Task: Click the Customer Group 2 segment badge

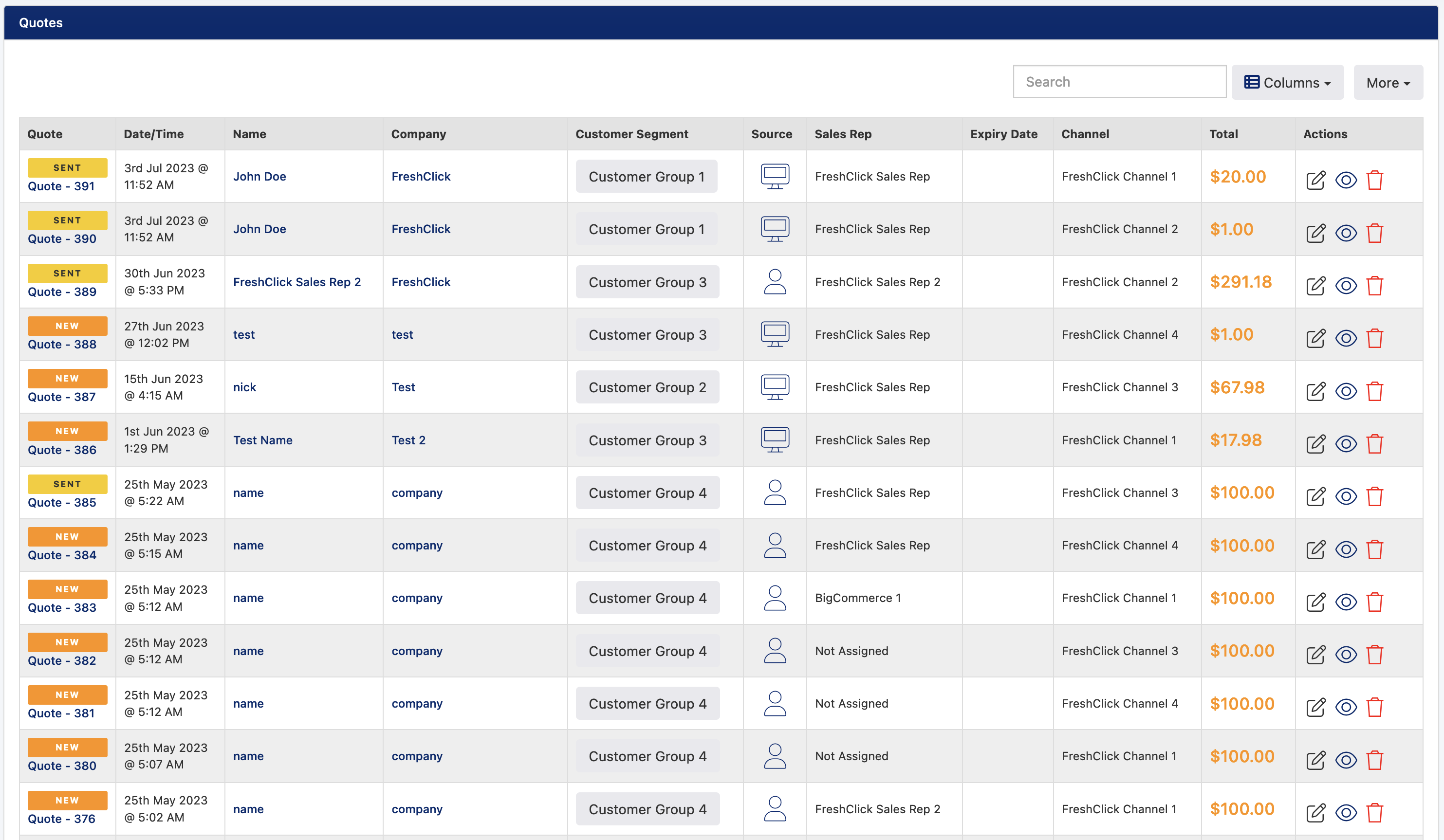Action: click(648, 387)
